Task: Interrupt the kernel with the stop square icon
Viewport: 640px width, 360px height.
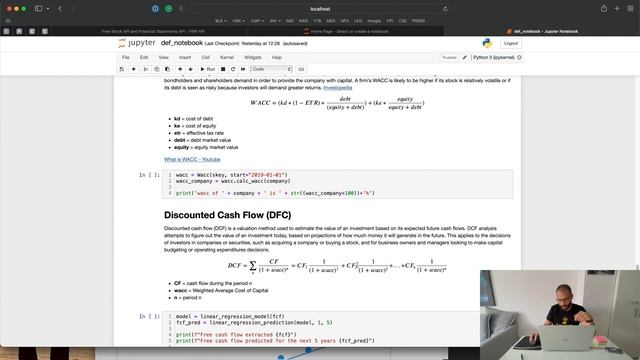Action: point(223,69)
